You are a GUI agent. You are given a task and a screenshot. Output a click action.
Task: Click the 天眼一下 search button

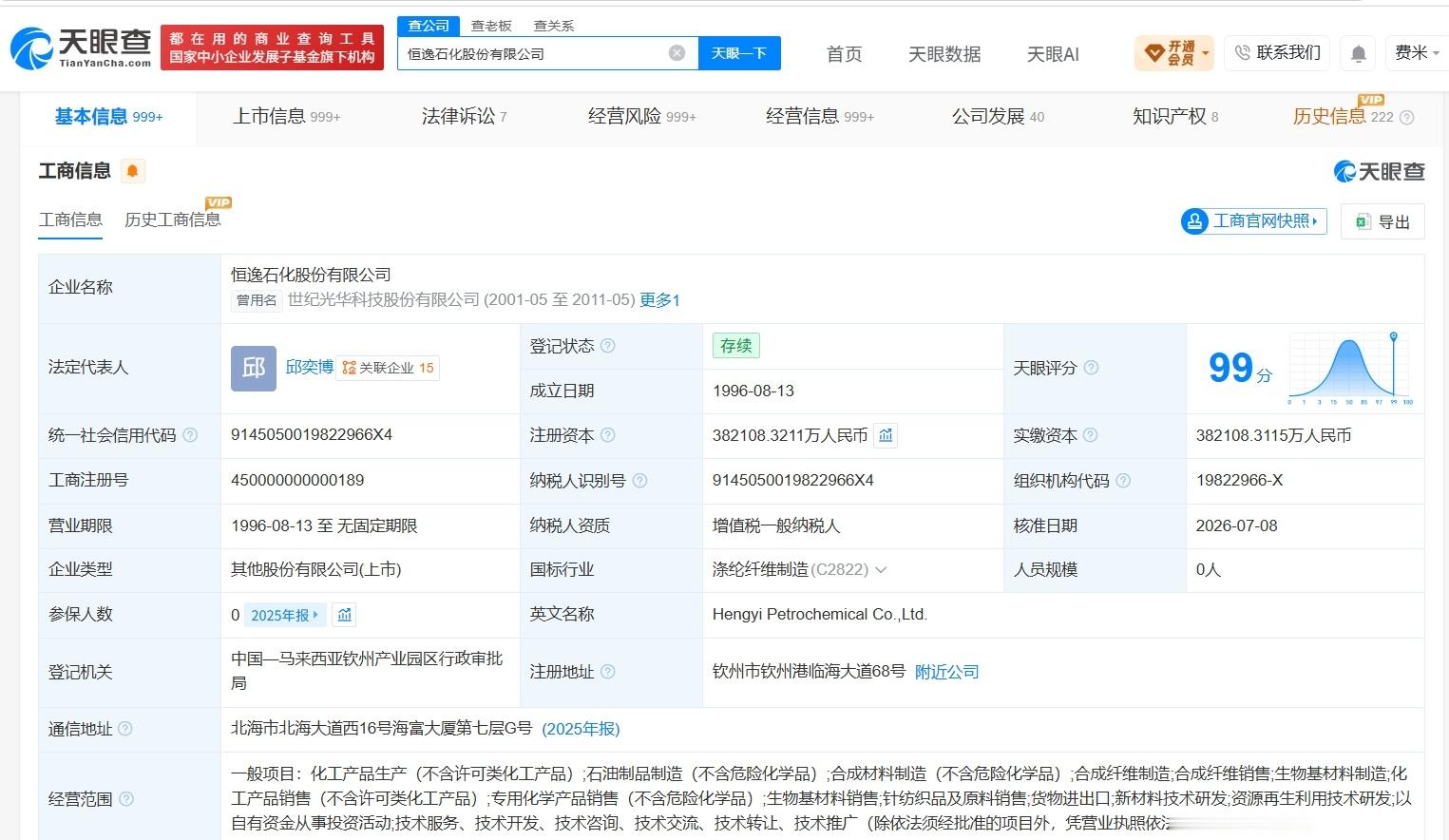[739, 53]
